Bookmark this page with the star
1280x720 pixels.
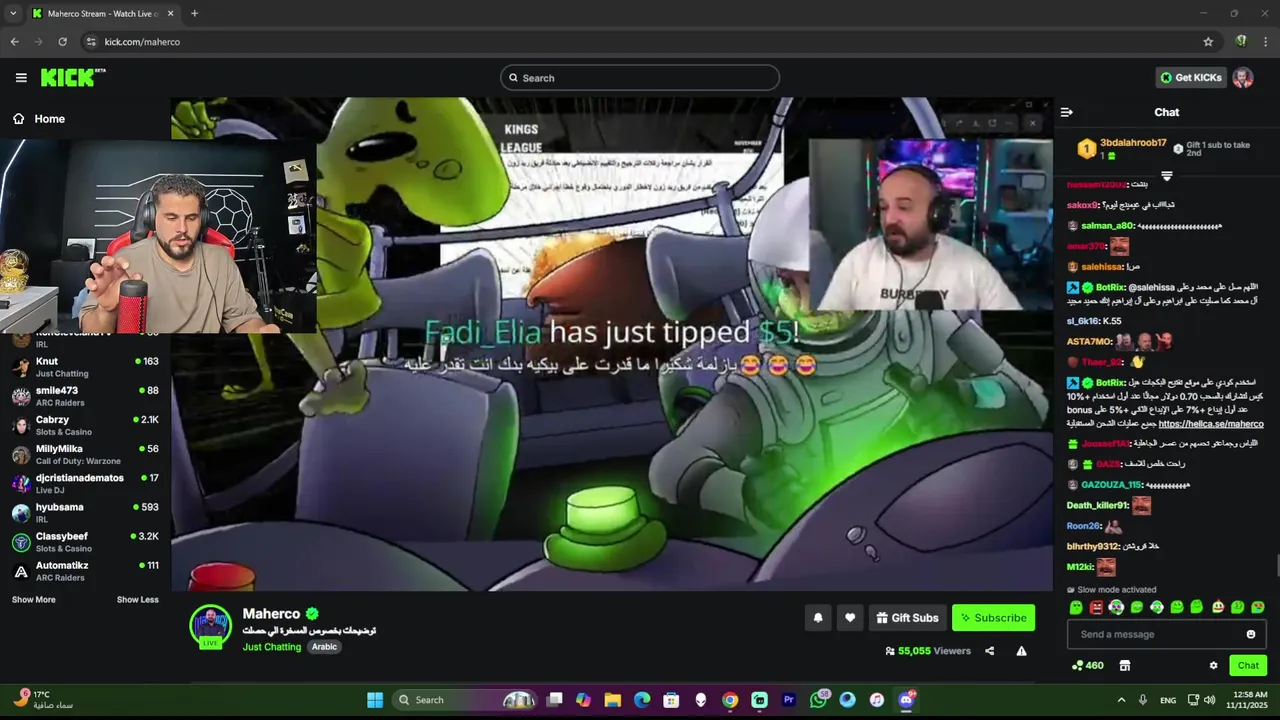pyautogui.click(x=1208, y=42)
